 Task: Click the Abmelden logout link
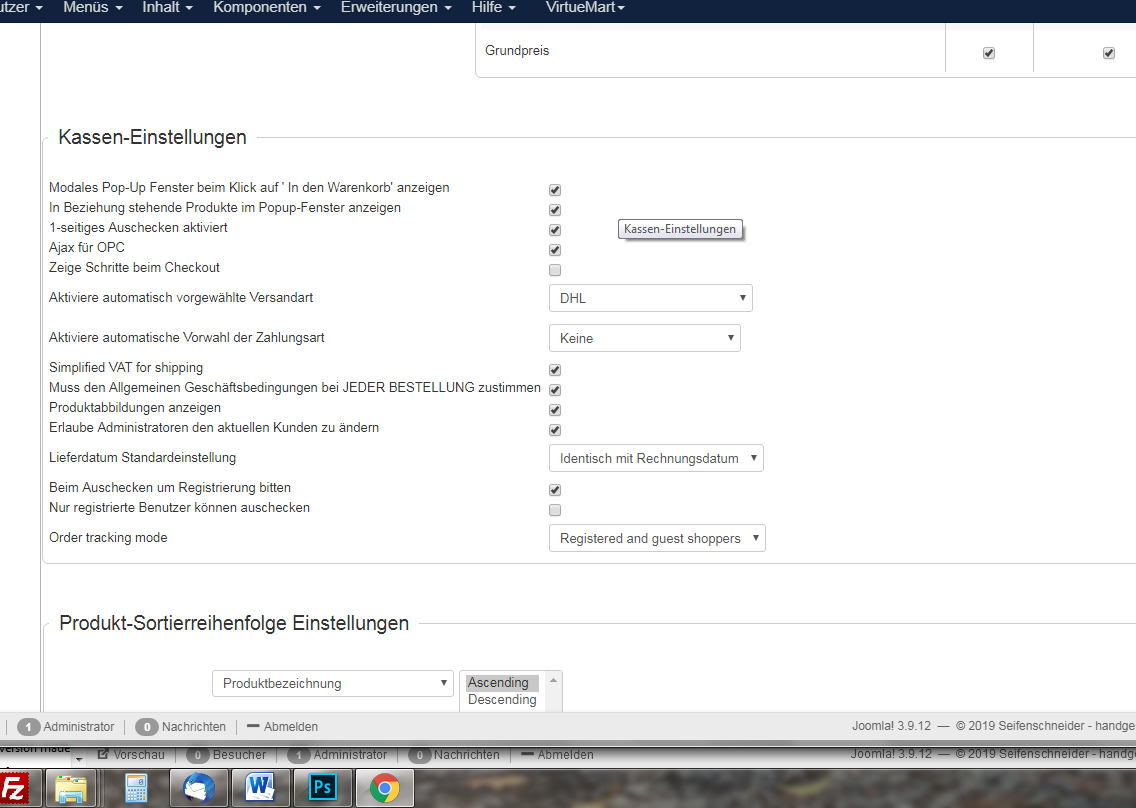click(x=282, y=727)
